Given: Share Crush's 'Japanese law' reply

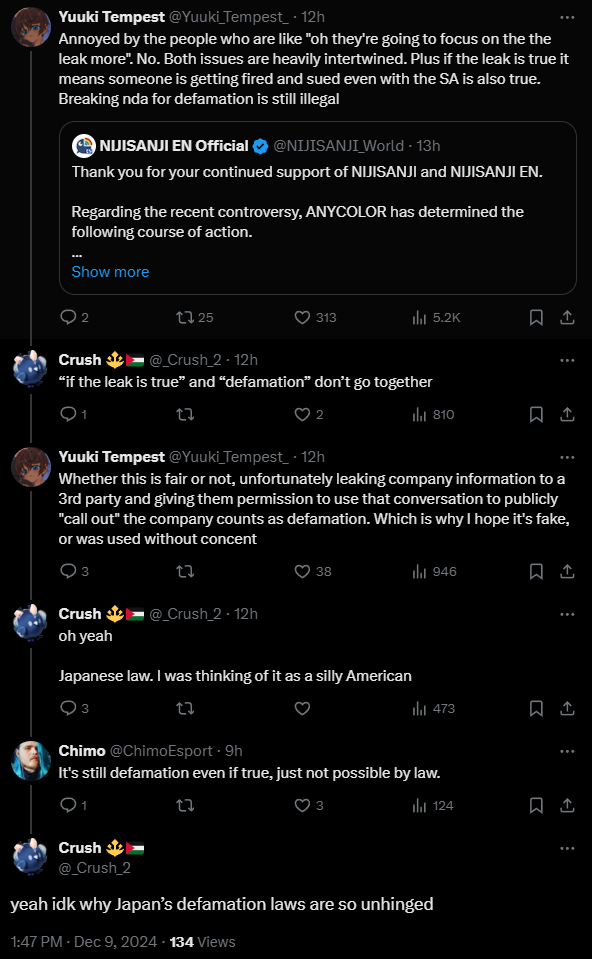Looking at the screenshot, I should 567,708.
